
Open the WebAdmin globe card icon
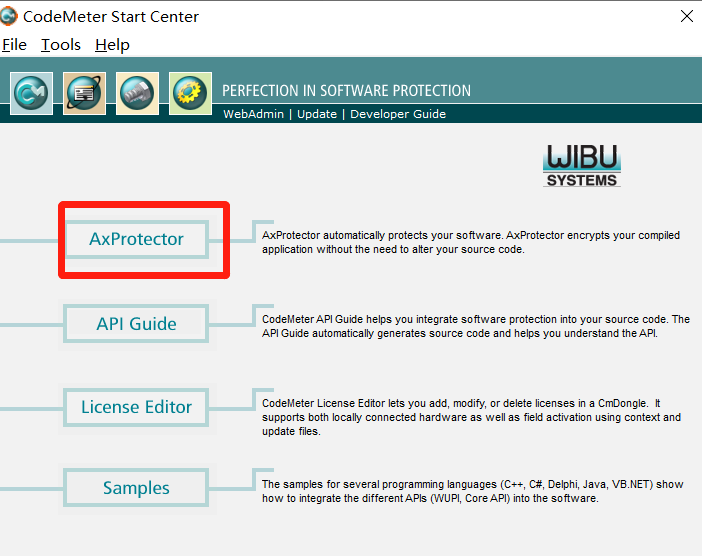click(84, 93)
